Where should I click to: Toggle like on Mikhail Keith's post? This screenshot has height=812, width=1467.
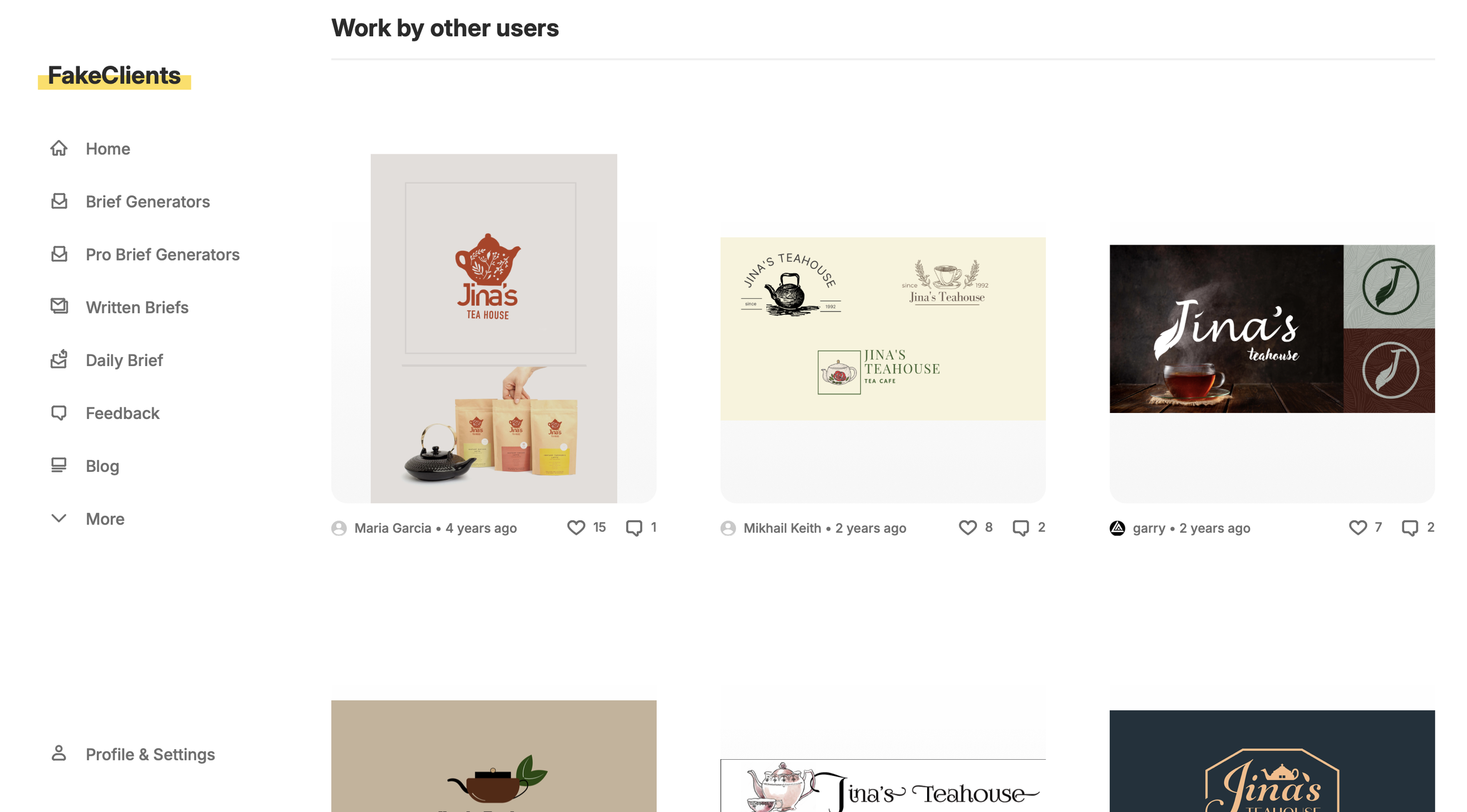click(x=967, y=527)
